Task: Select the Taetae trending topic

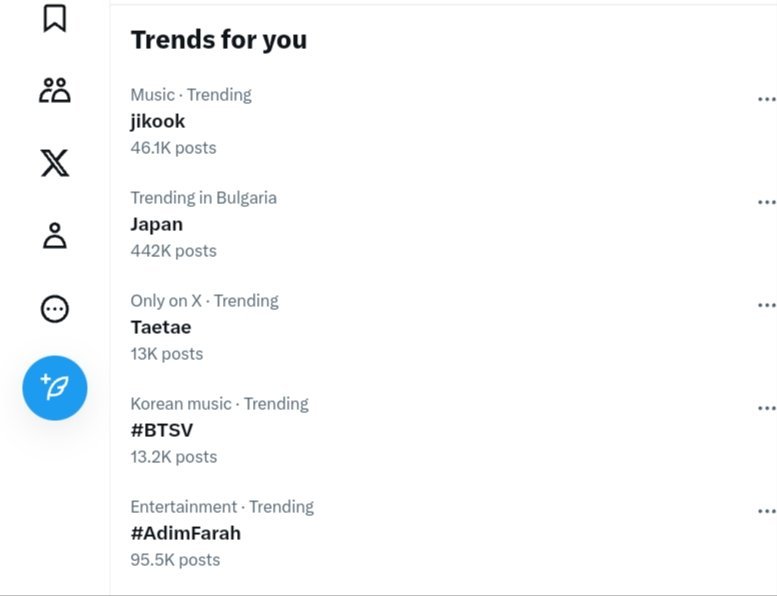Action: (x=161, y=327)
